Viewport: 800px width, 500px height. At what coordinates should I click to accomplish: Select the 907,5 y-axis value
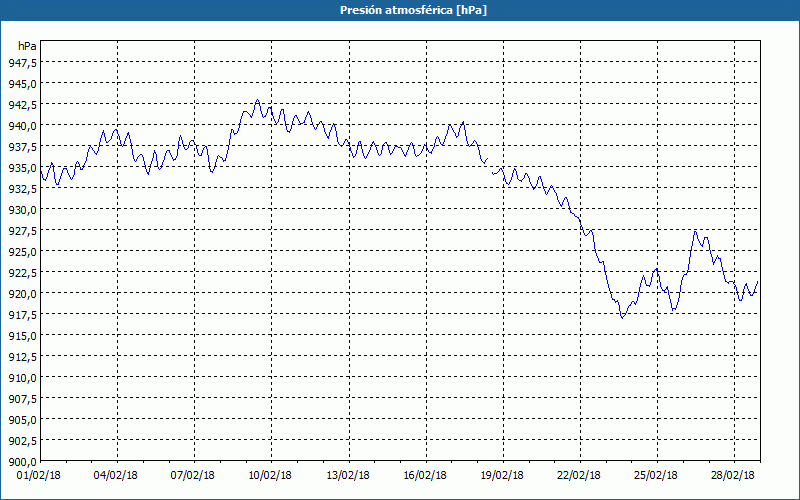(x=22, y=398)
